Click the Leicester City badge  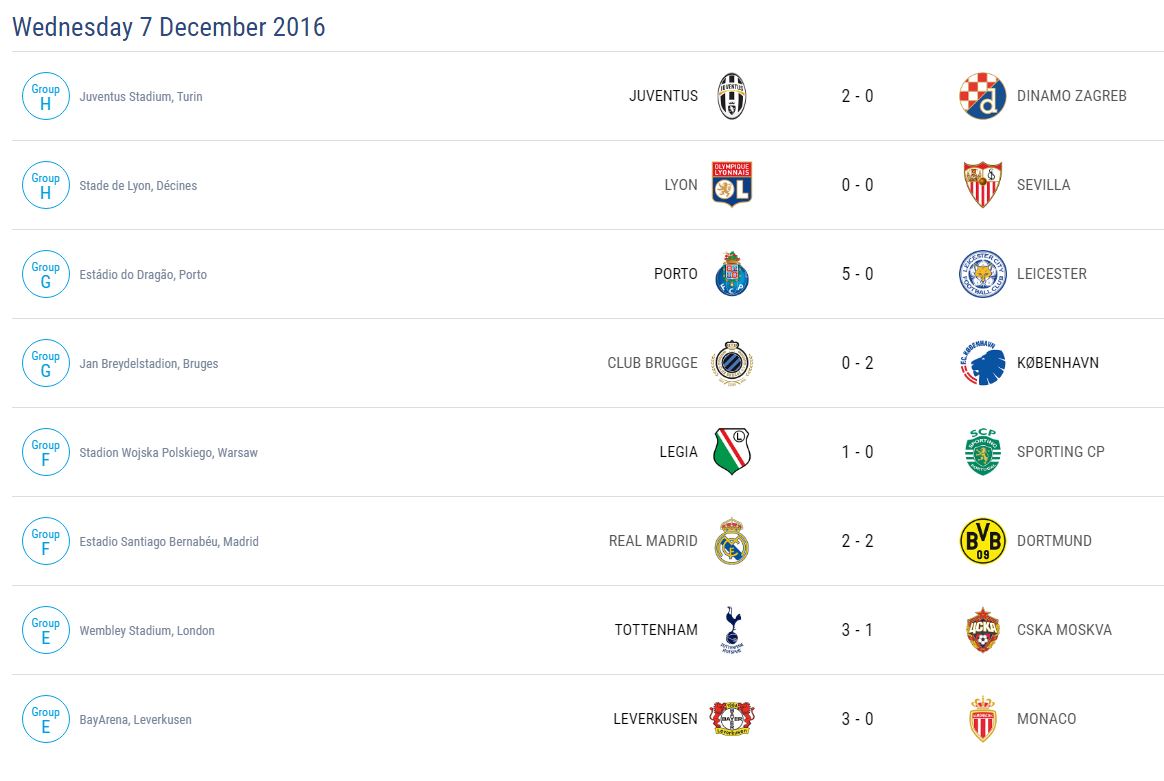pos(982,274)
